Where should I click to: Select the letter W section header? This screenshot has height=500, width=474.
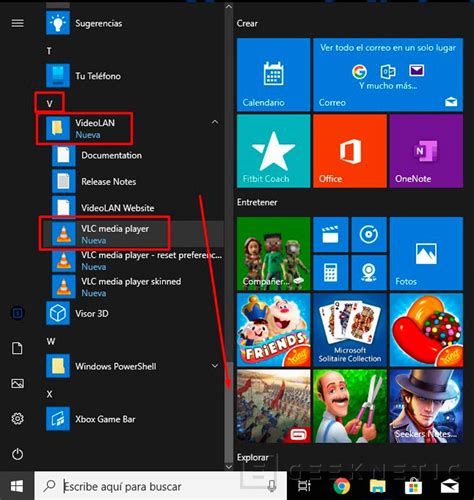51,341
